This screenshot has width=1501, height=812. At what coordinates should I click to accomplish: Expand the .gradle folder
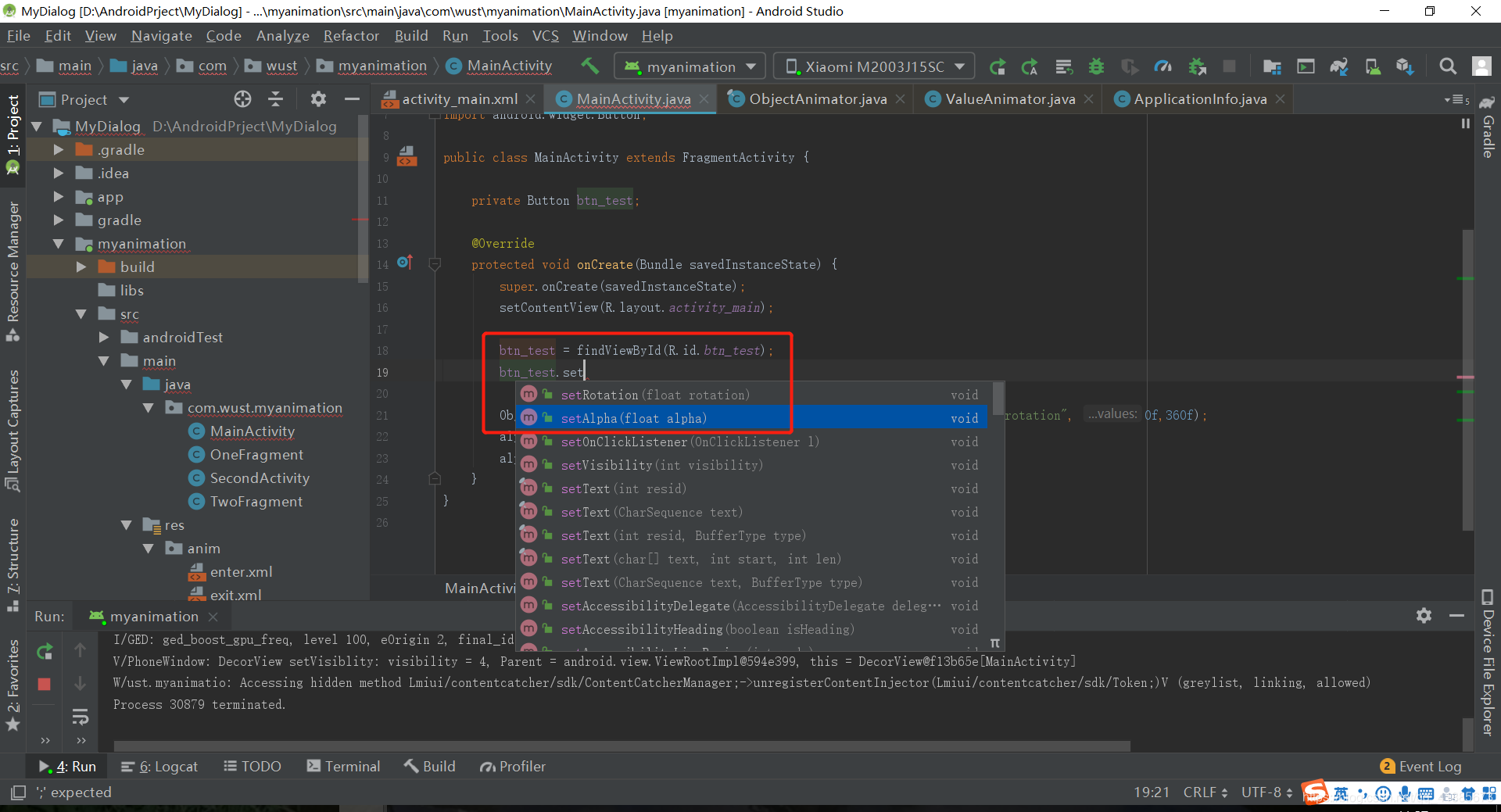coord(59,149)
